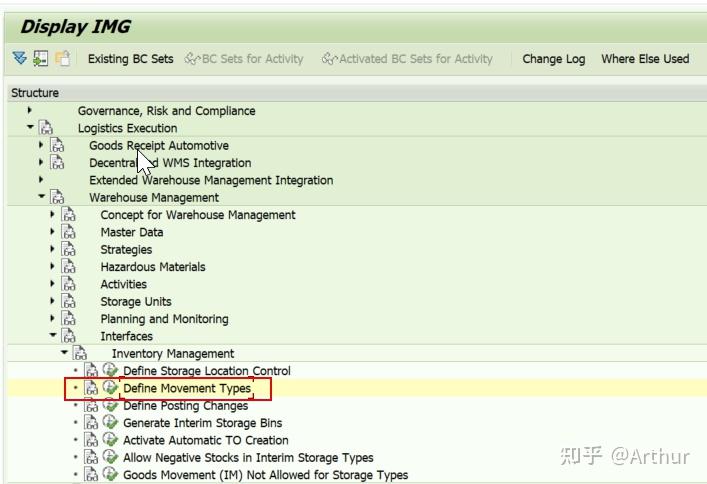Open documentation icon beside Allow Negative Stocks

click(x=92, y=458)
